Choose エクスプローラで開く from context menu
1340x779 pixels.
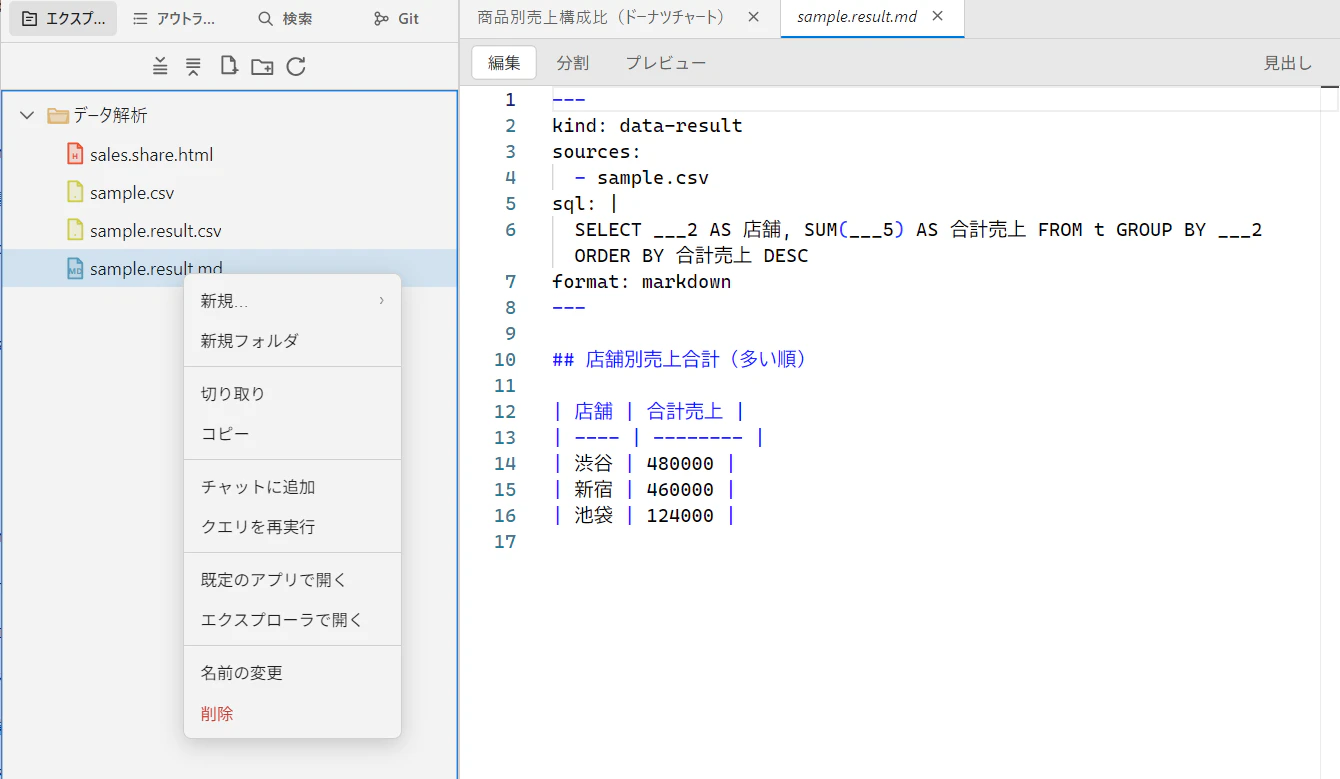292,620
